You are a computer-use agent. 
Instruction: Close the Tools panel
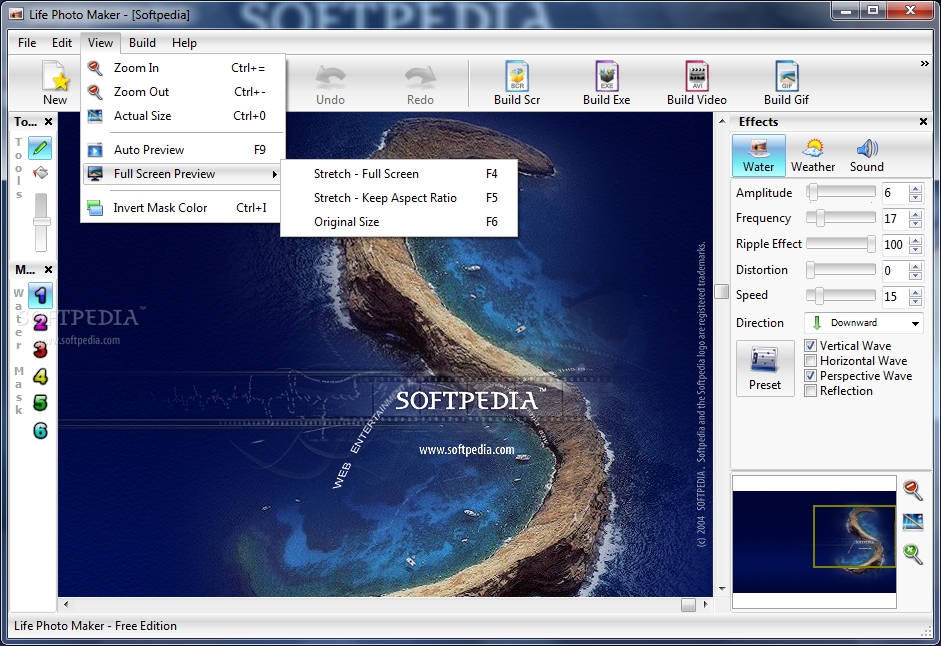(x=49, y=122)
